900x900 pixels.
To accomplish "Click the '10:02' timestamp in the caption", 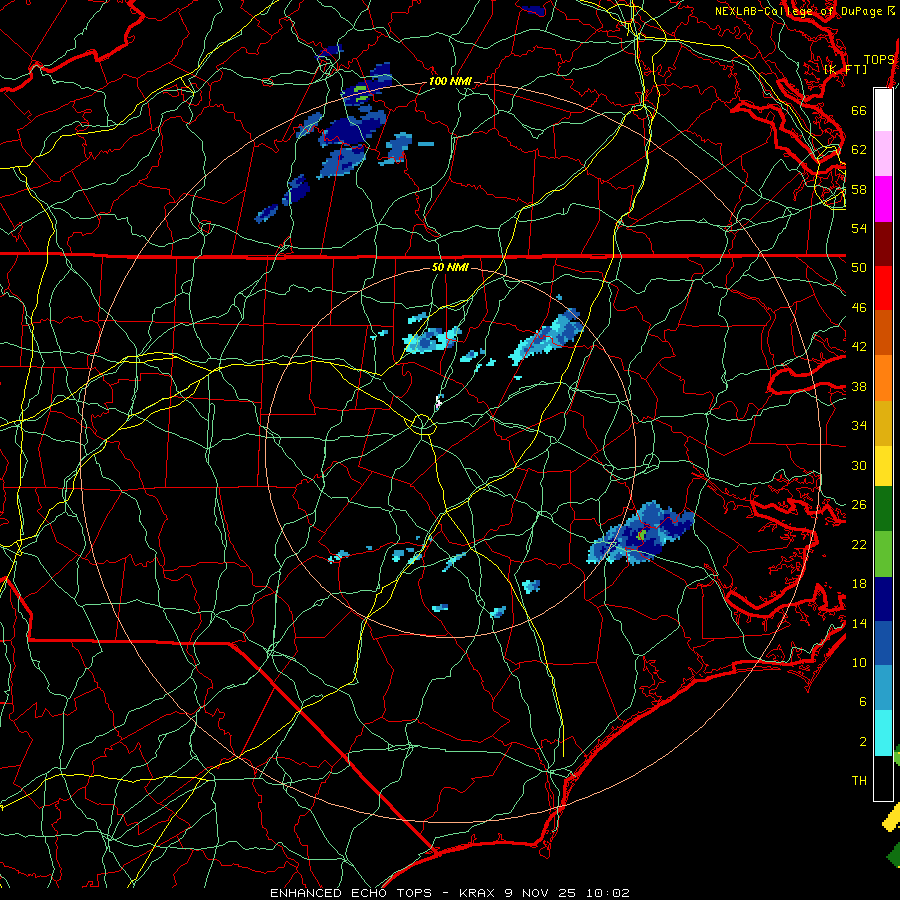I will click(x=608, y=893).
